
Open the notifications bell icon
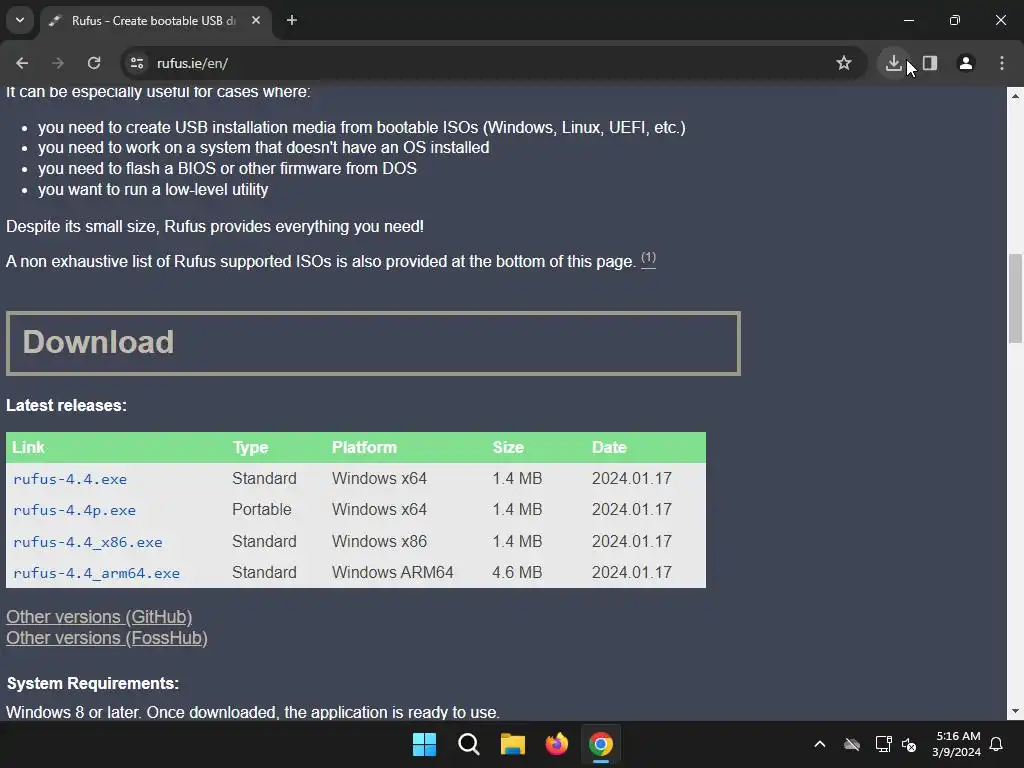pos(997,744)
